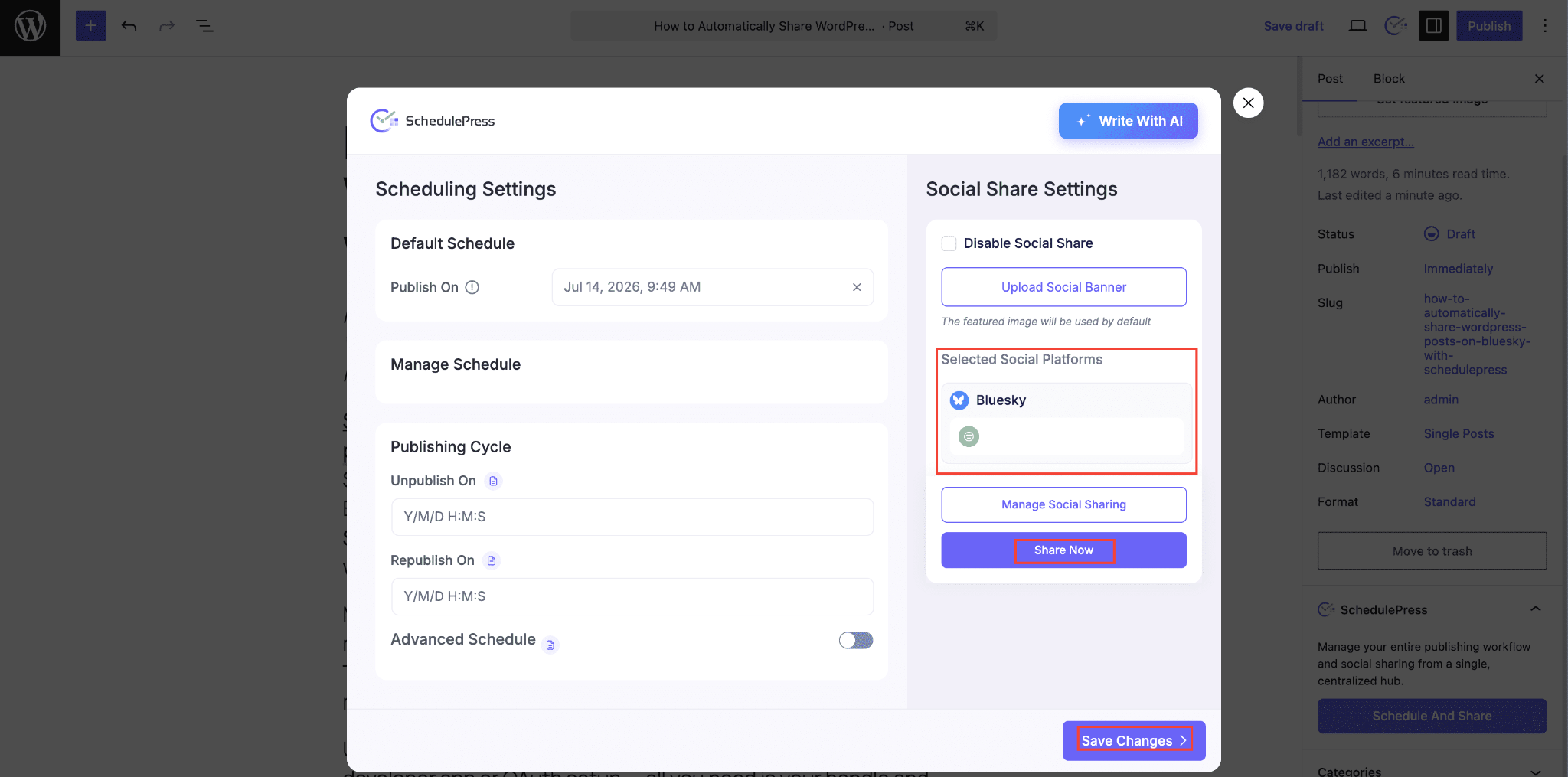
Task: Click the Publish On date field
Action: click(712, 287)
